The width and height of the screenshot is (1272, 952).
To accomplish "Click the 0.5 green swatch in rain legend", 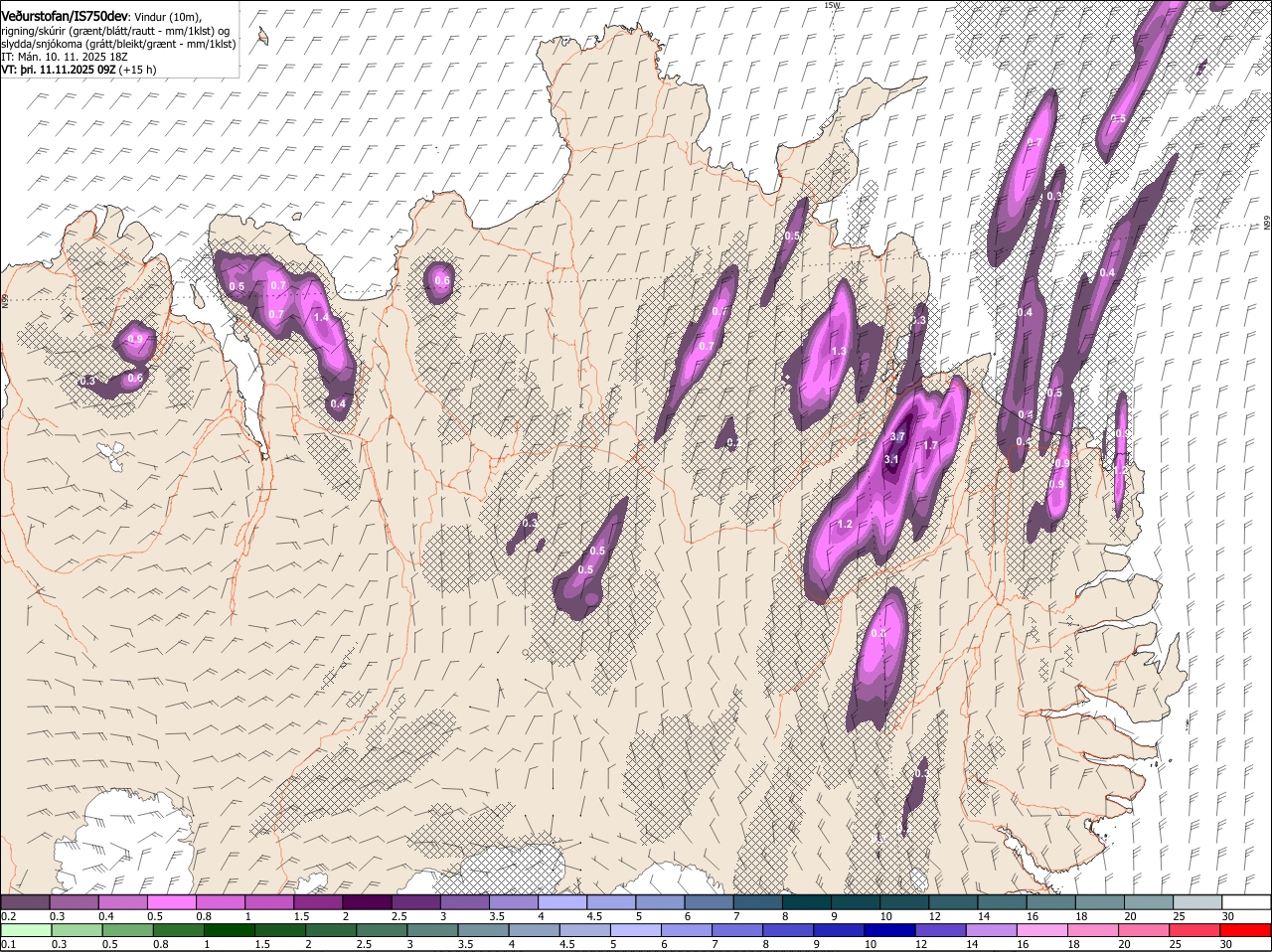I will [127, 930].
